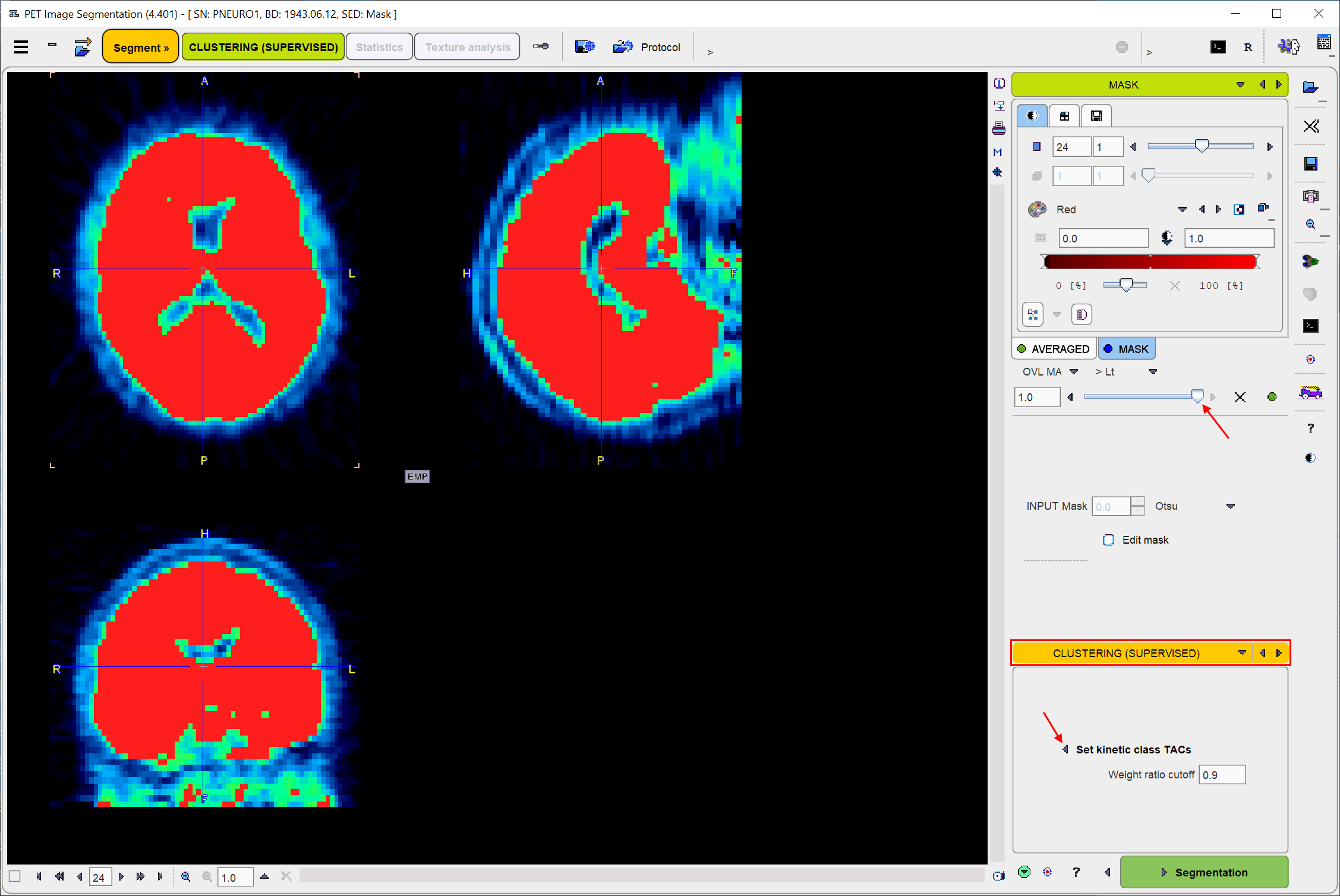The image size is (1340, 896).
Task: Expand the toolbar chevron after Protocol
Action: click(x=710, y=52)
